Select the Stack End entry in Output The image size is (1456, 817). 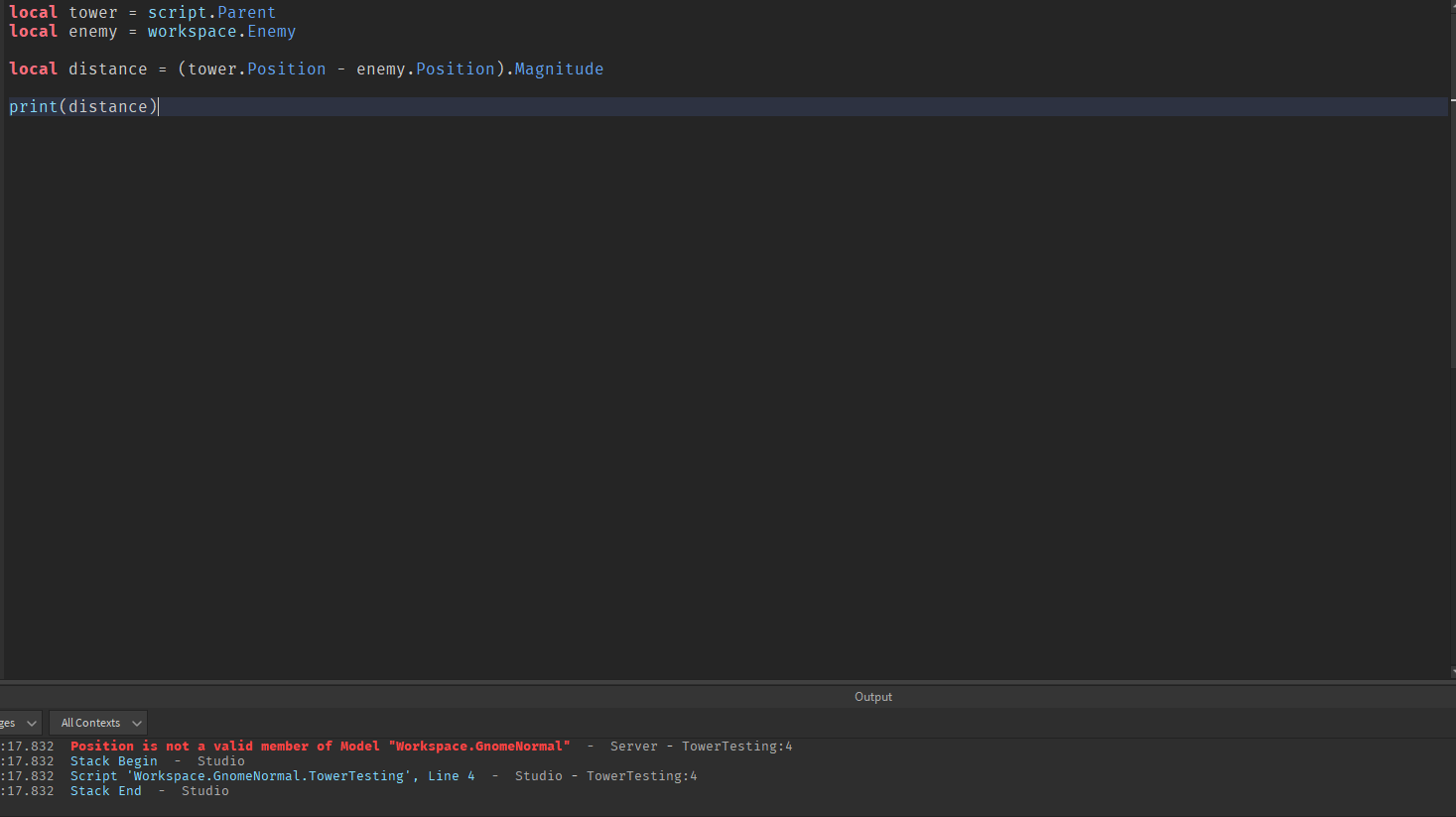click(x=105, y=790)
